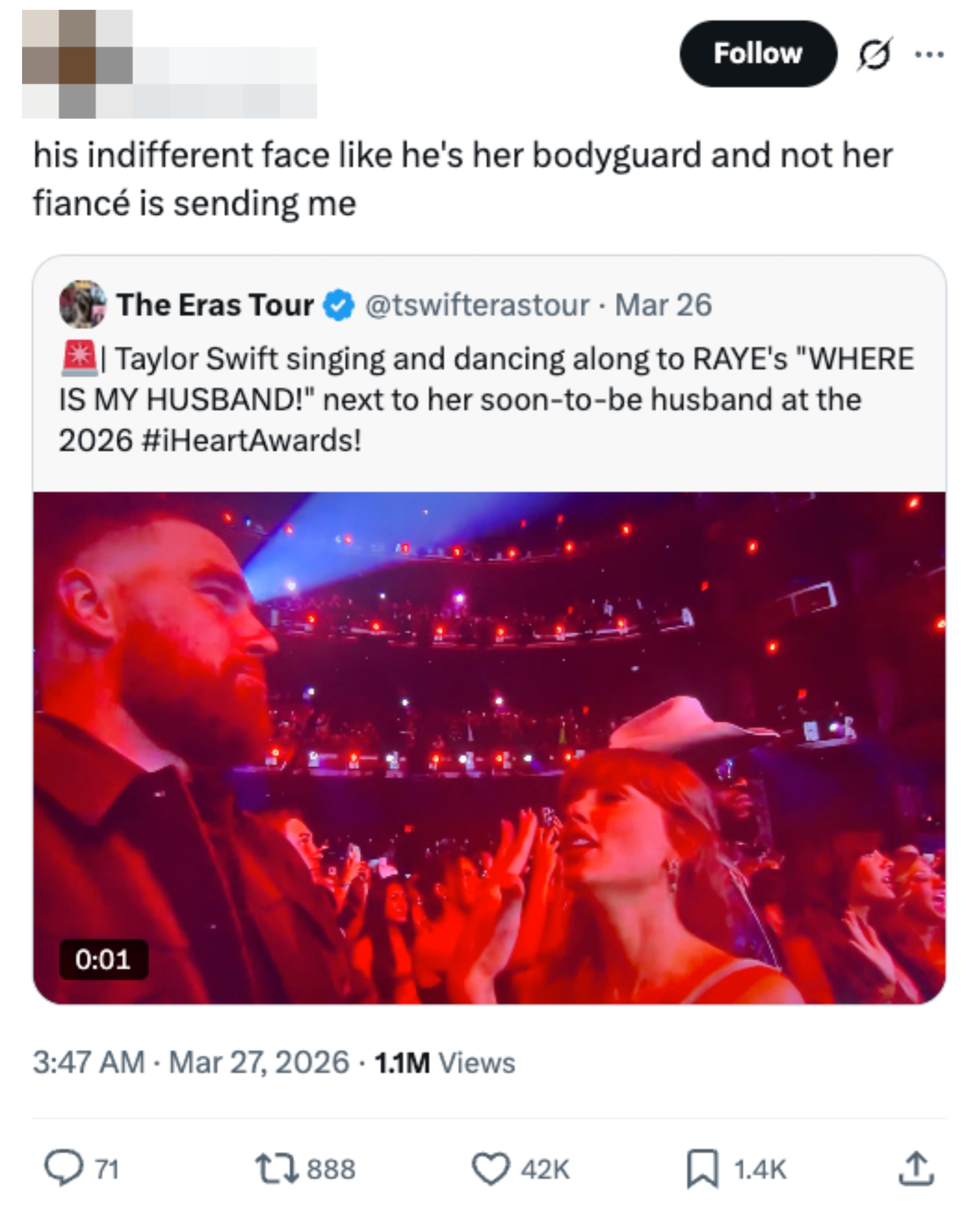Open the three-dot more options menu
The height and width of the screenshot is (1214, 980).
[x=929, y=54]
